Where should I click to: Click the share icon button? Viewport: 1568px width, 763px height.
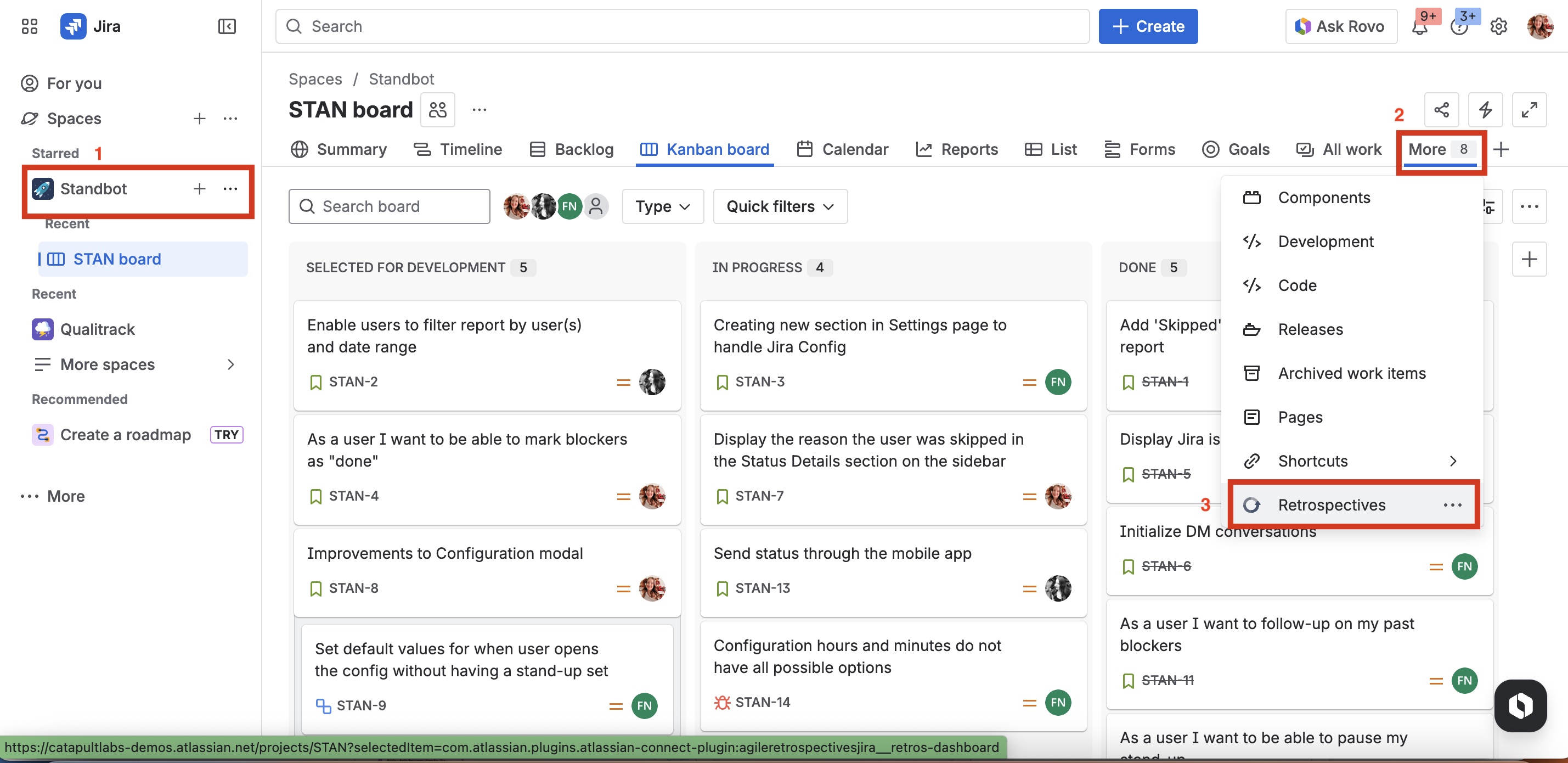(x=1441, y=110)
